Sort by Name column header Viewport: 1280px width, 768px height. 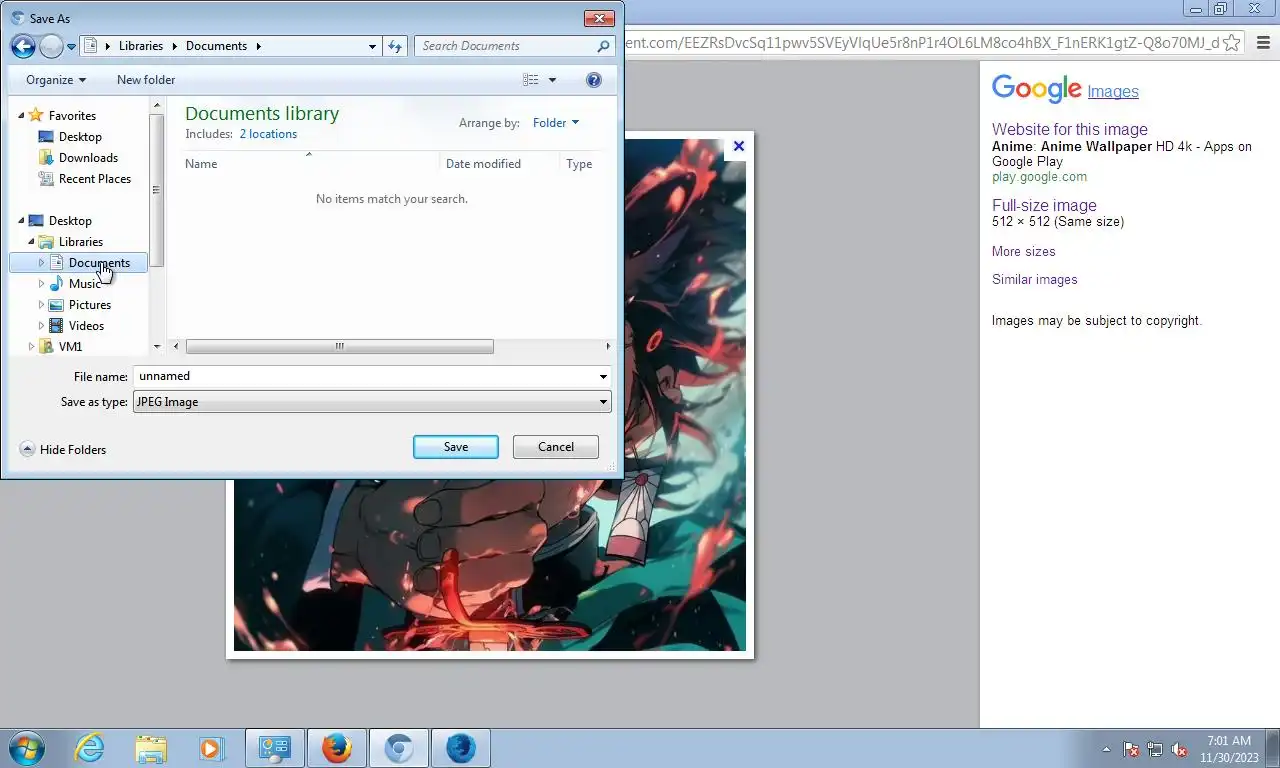pos(310,164)
